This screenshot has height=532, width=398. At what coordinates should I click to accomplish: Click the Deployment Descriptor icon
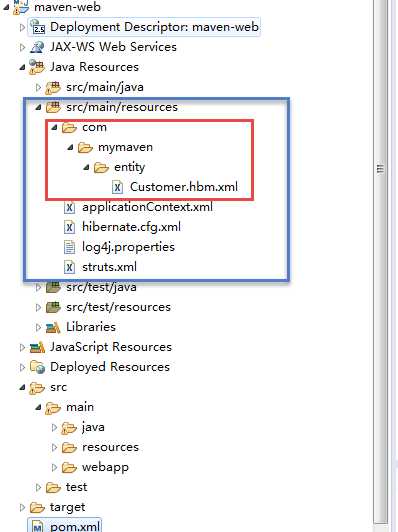(x=37, y=27)
